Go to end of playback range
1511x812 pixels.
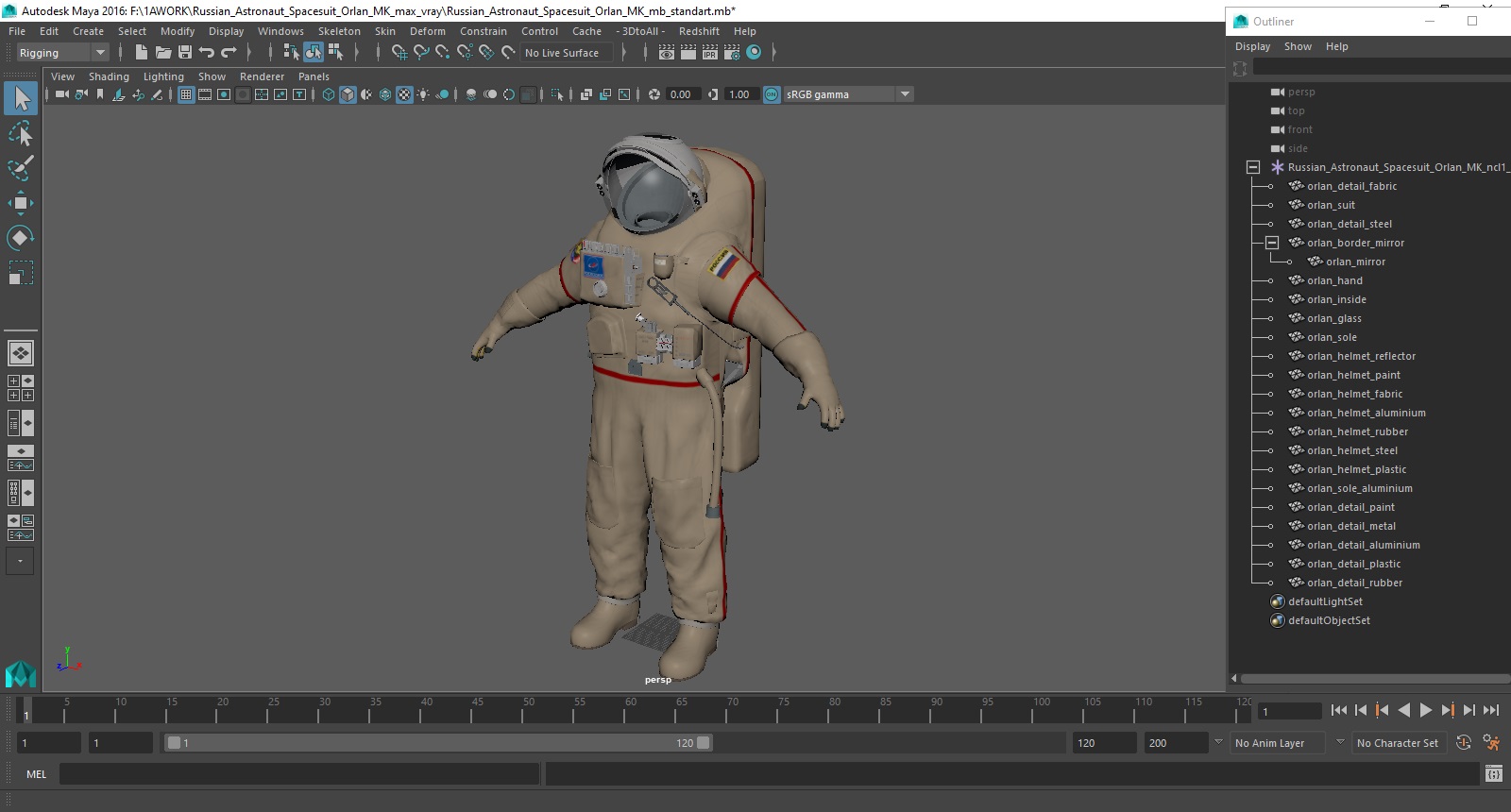1491,710
